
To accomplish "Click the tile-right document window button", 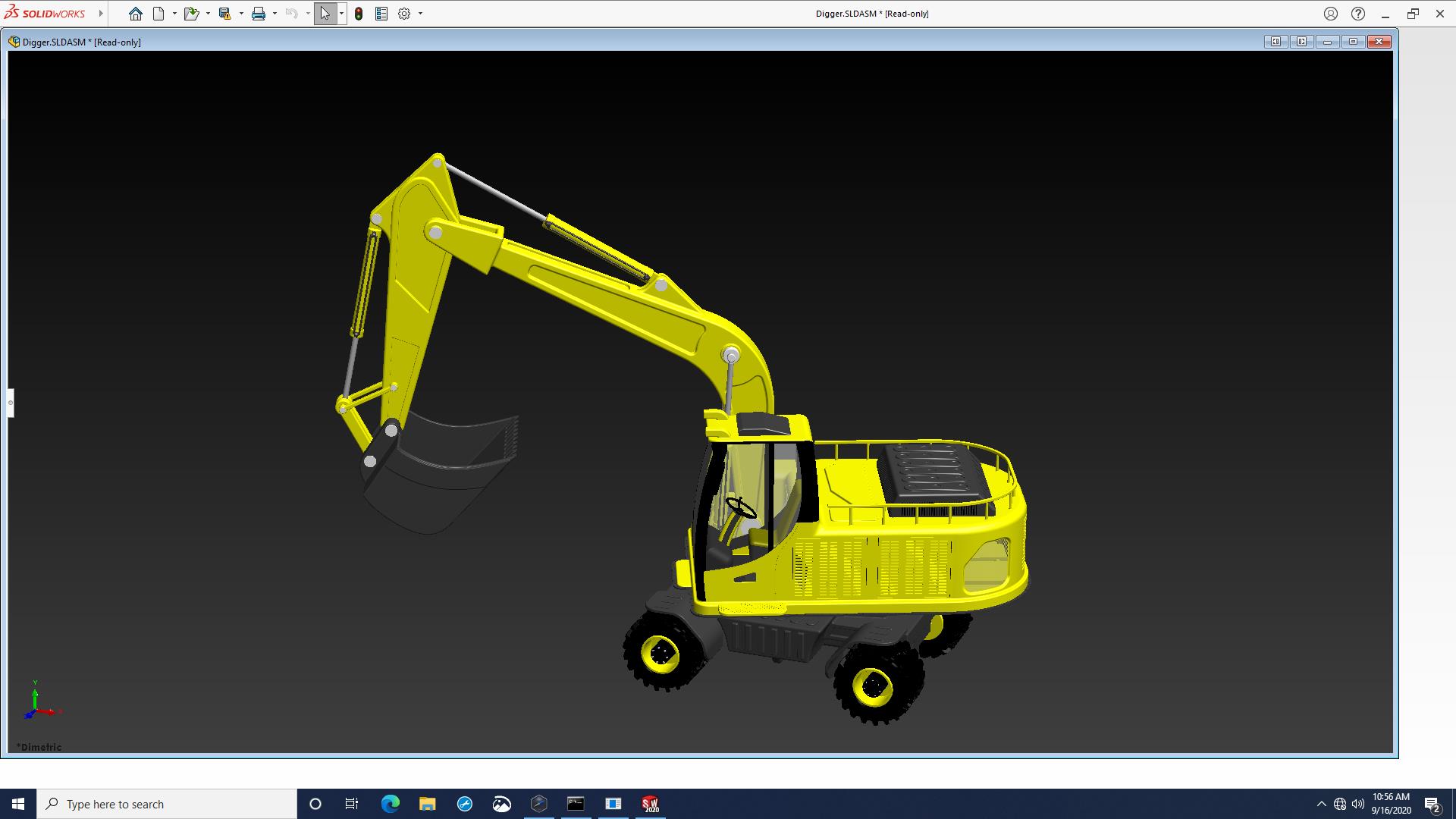I will pyautogui.click(x=1301, y=42).
